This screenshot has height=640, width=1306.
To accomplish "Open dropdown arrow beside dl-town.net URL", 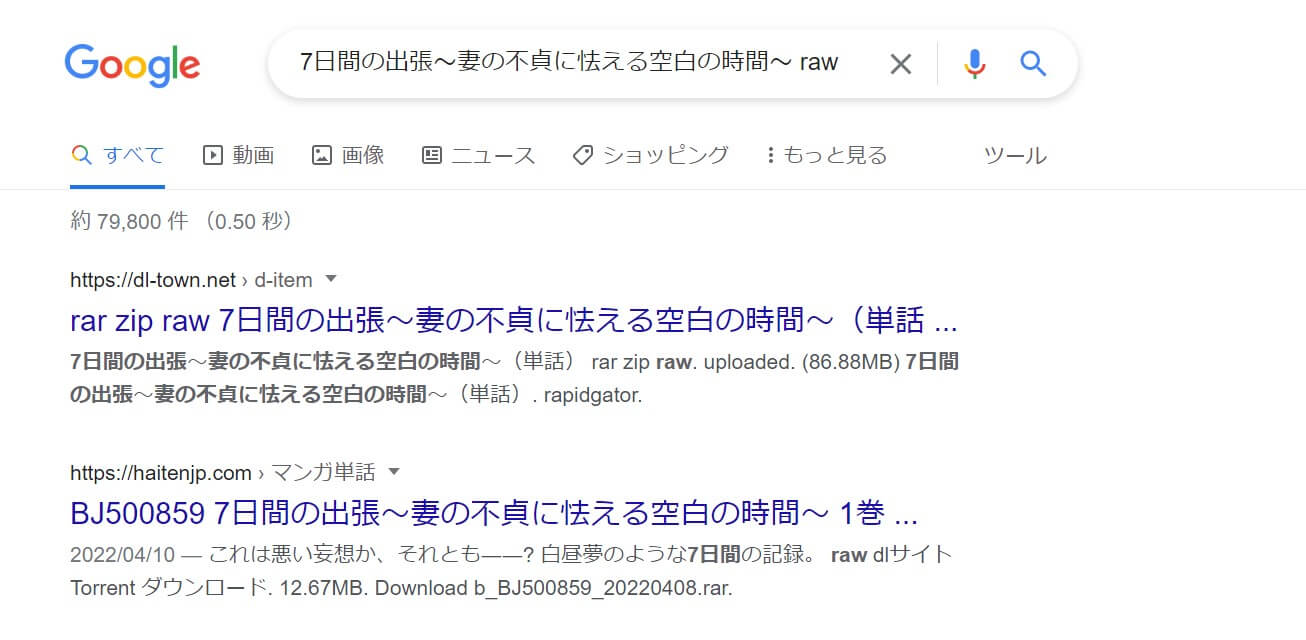I will 332,279.
